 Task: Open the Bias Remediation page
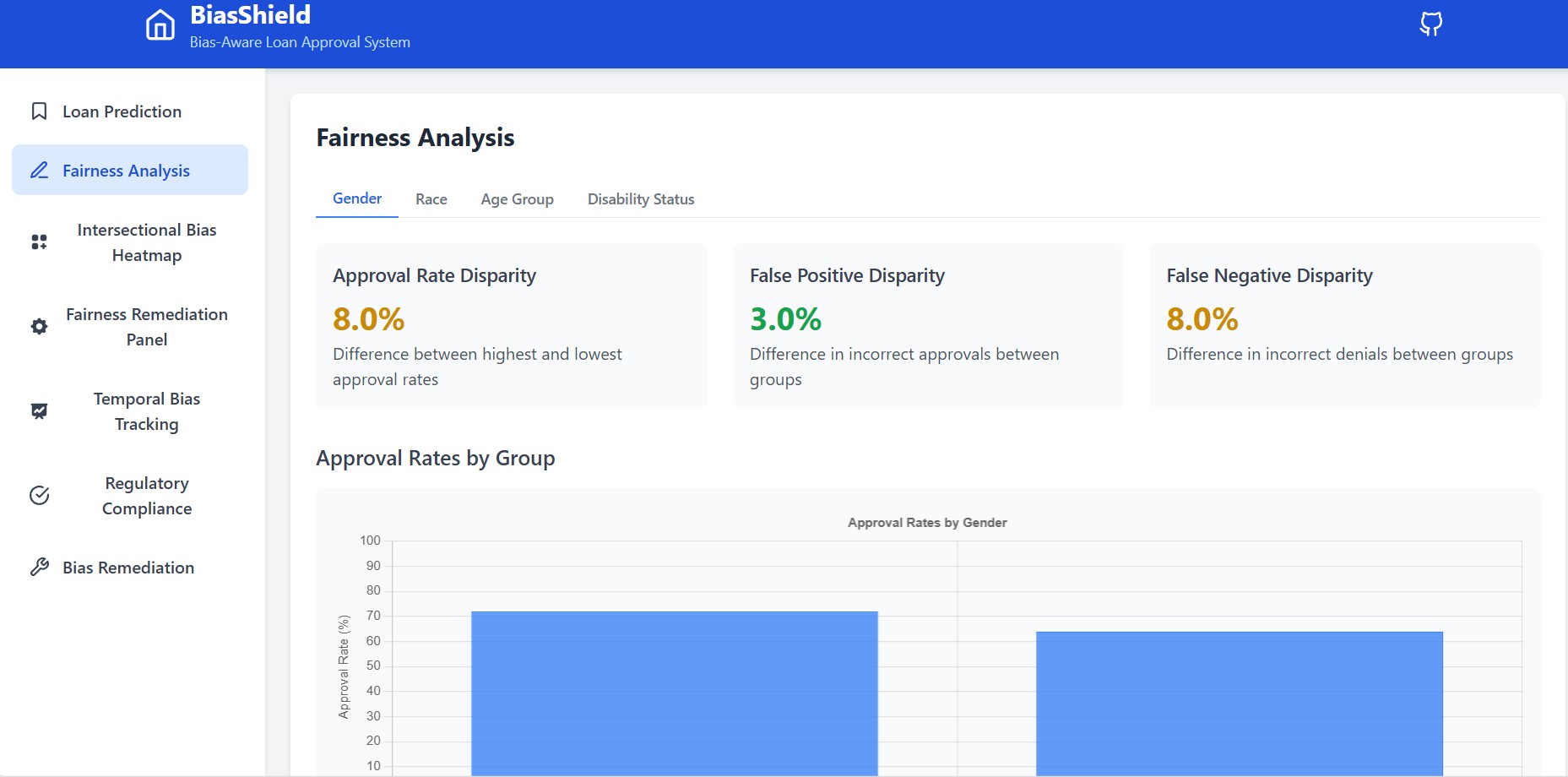pyautogui.click(x=130, y=568)
